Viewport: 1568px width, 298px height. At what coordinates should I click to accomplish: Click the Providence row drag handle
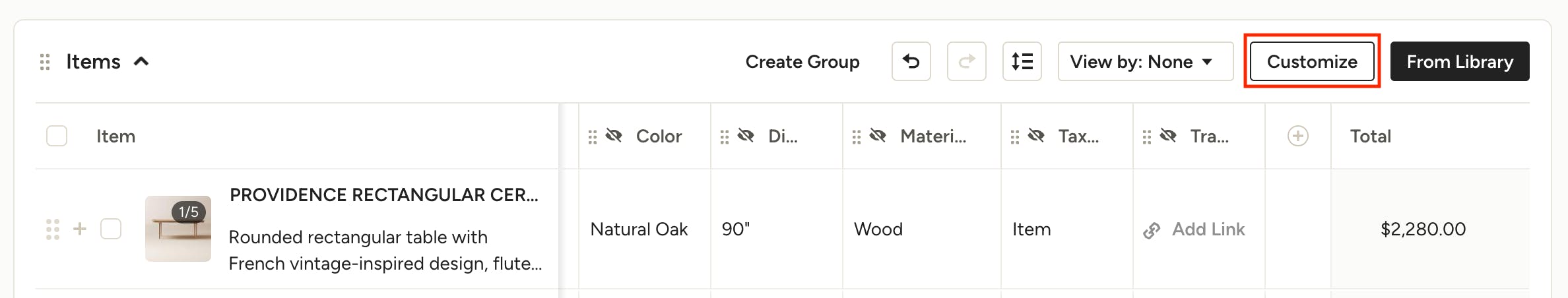click(x=53, y=229)
